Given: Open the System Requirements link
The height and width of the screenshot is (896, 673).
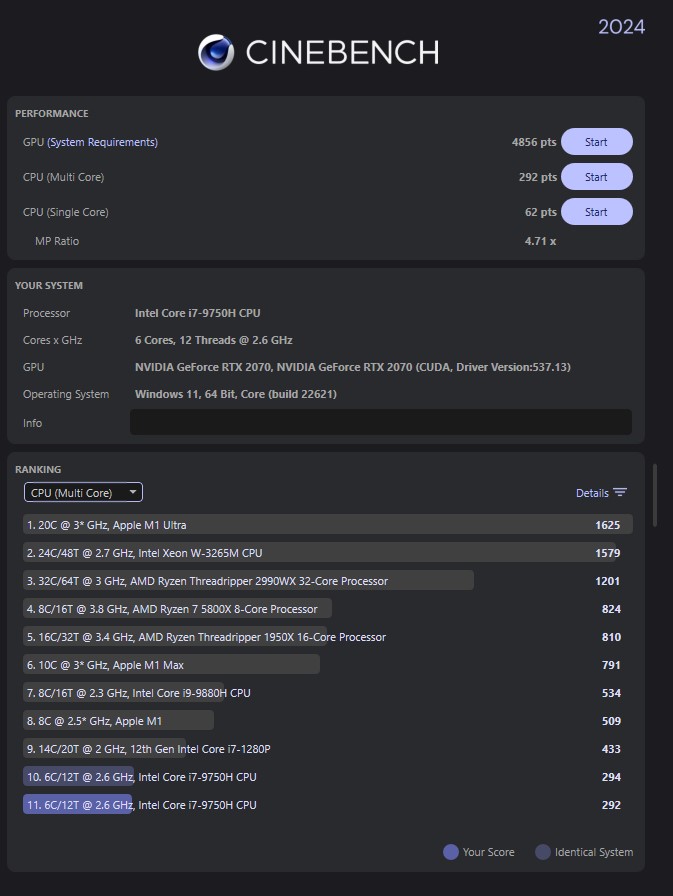Looking at the screenshot, I should 102,142.
